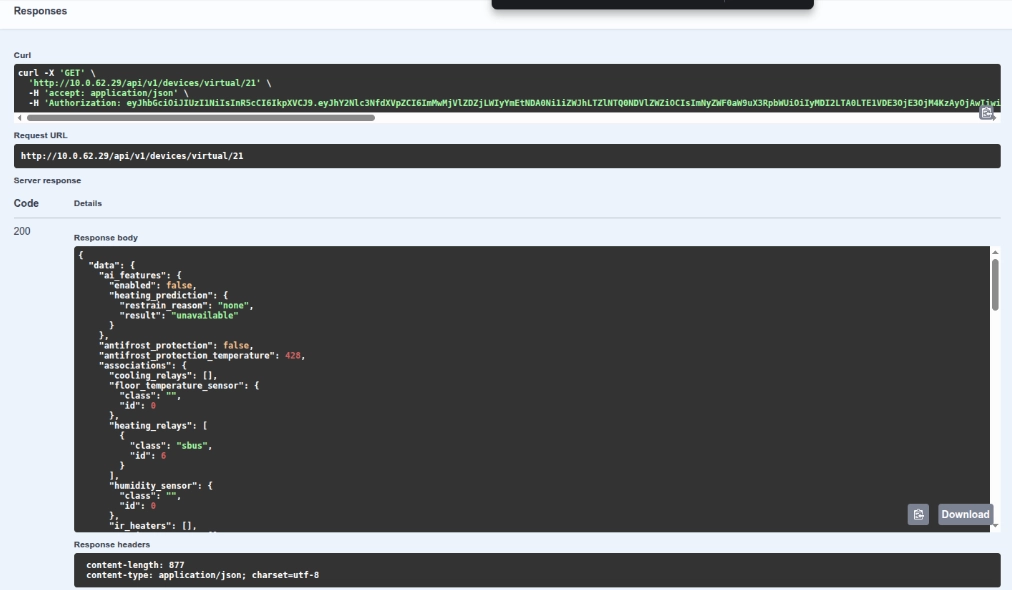1012x590 pixels.
Task: Click the response body scroll-down arrow
Action: point(995,526)
